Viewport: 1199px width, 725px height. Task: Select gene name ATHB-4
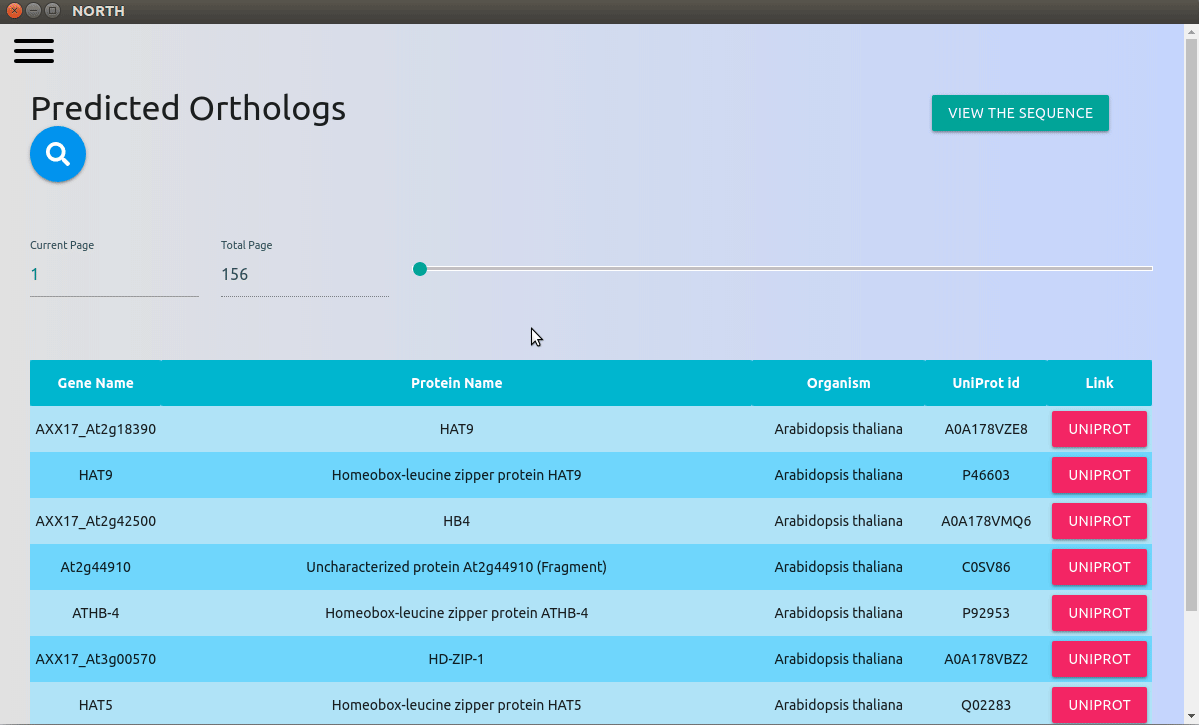pyautogui.click(x=96, y=613)
